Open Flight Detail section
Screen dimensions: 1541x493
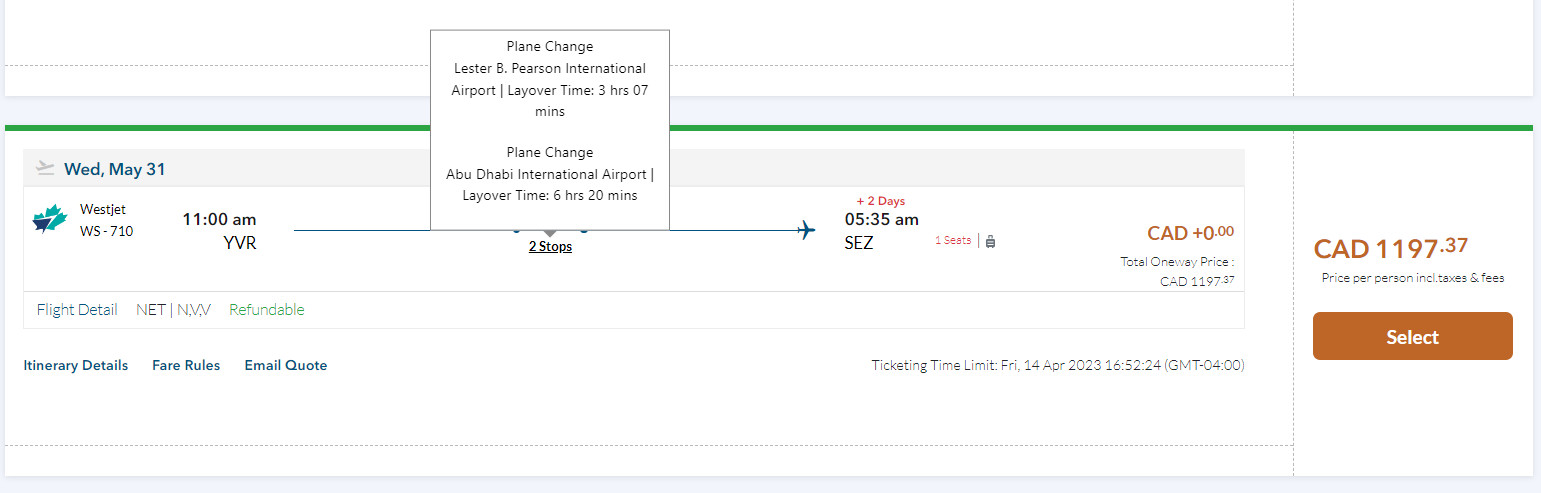77,309
